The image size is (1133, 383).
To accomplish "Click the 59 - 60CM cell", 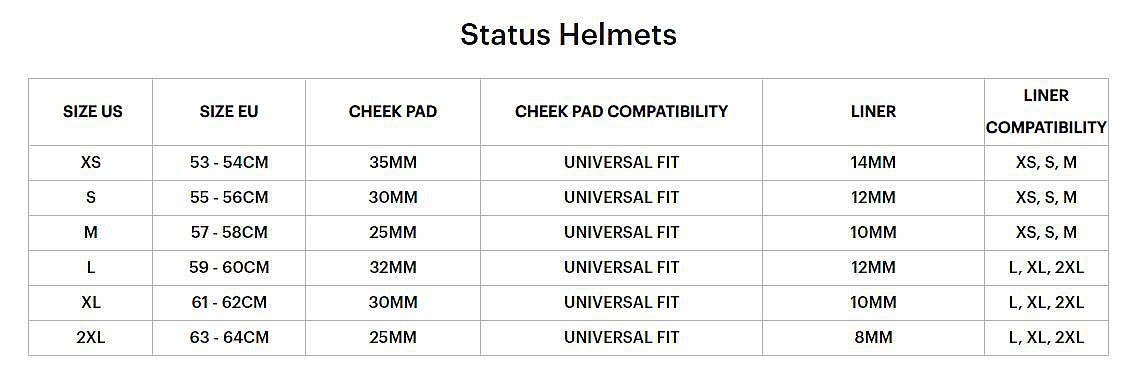I will click(x=228, y=267).
